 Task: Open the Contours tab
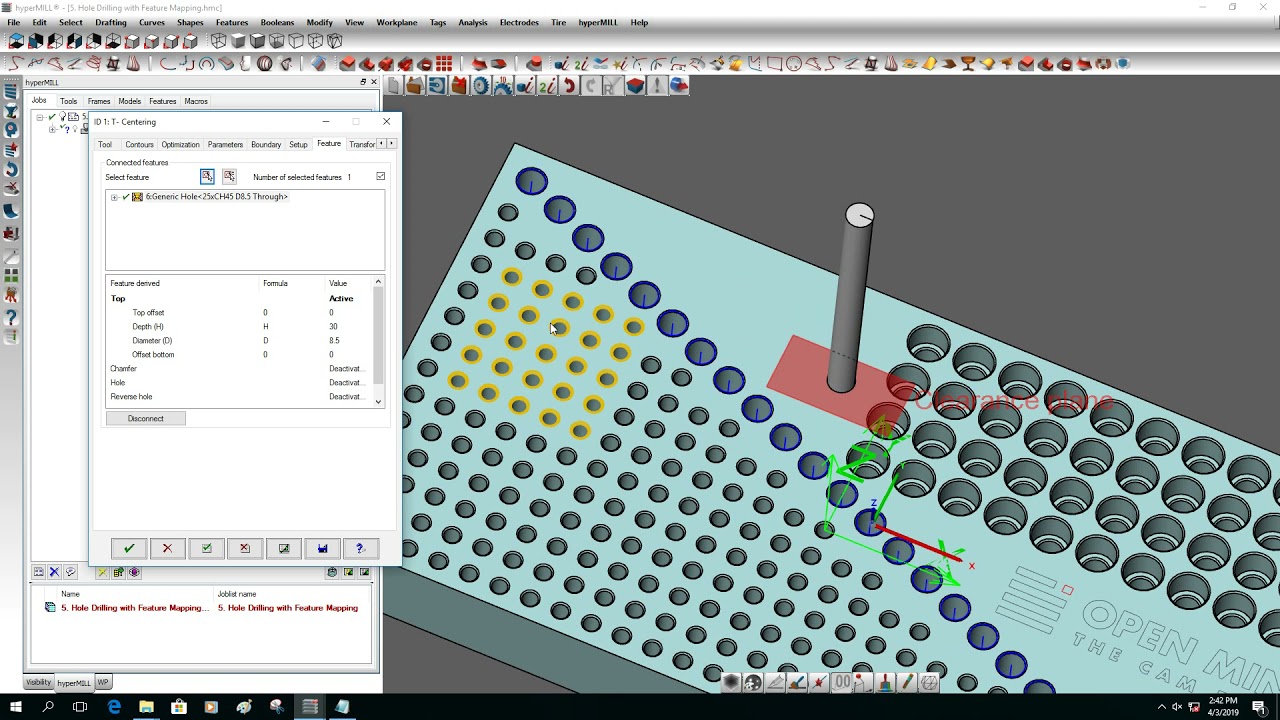[139, 144]
